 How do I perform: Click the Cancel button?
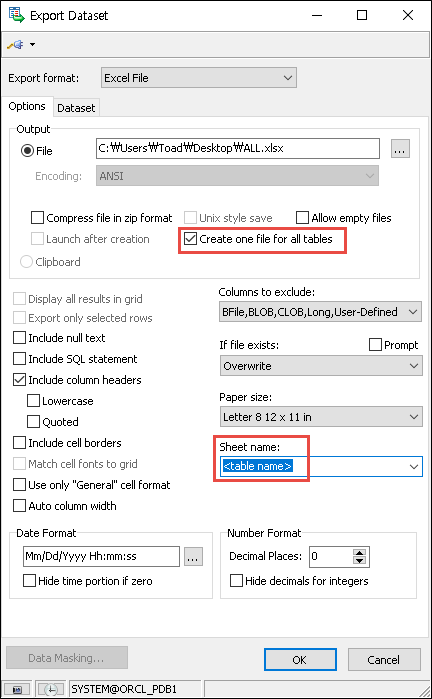coord(384,659)
